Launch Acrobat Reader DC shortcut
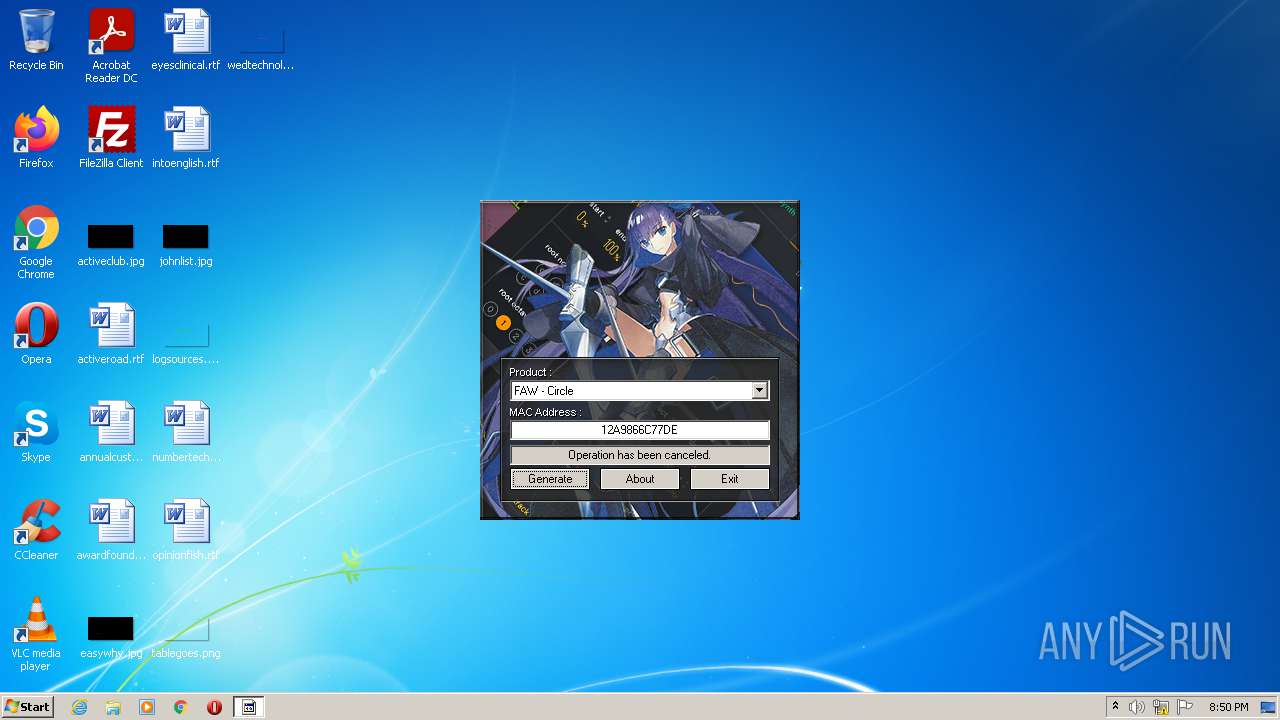 pyautogui.click(x=111, y=46)
